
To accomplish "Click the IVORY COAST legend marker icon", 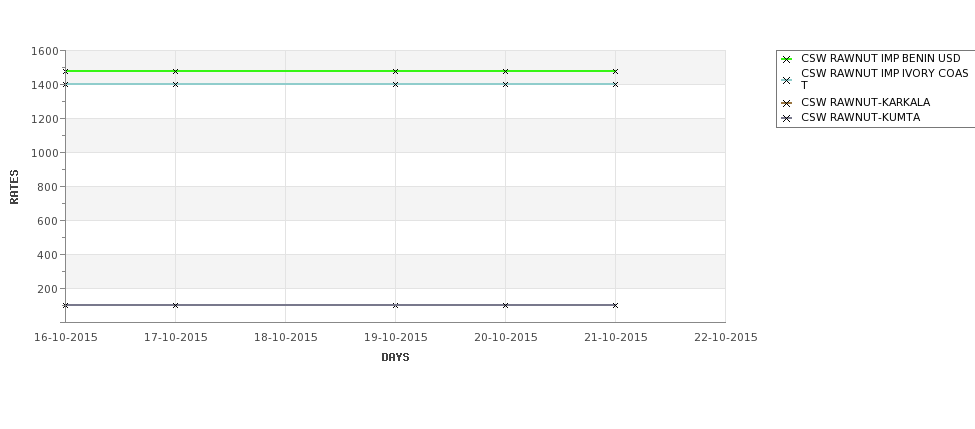I will pyautogui.click(x=787, y=80).
